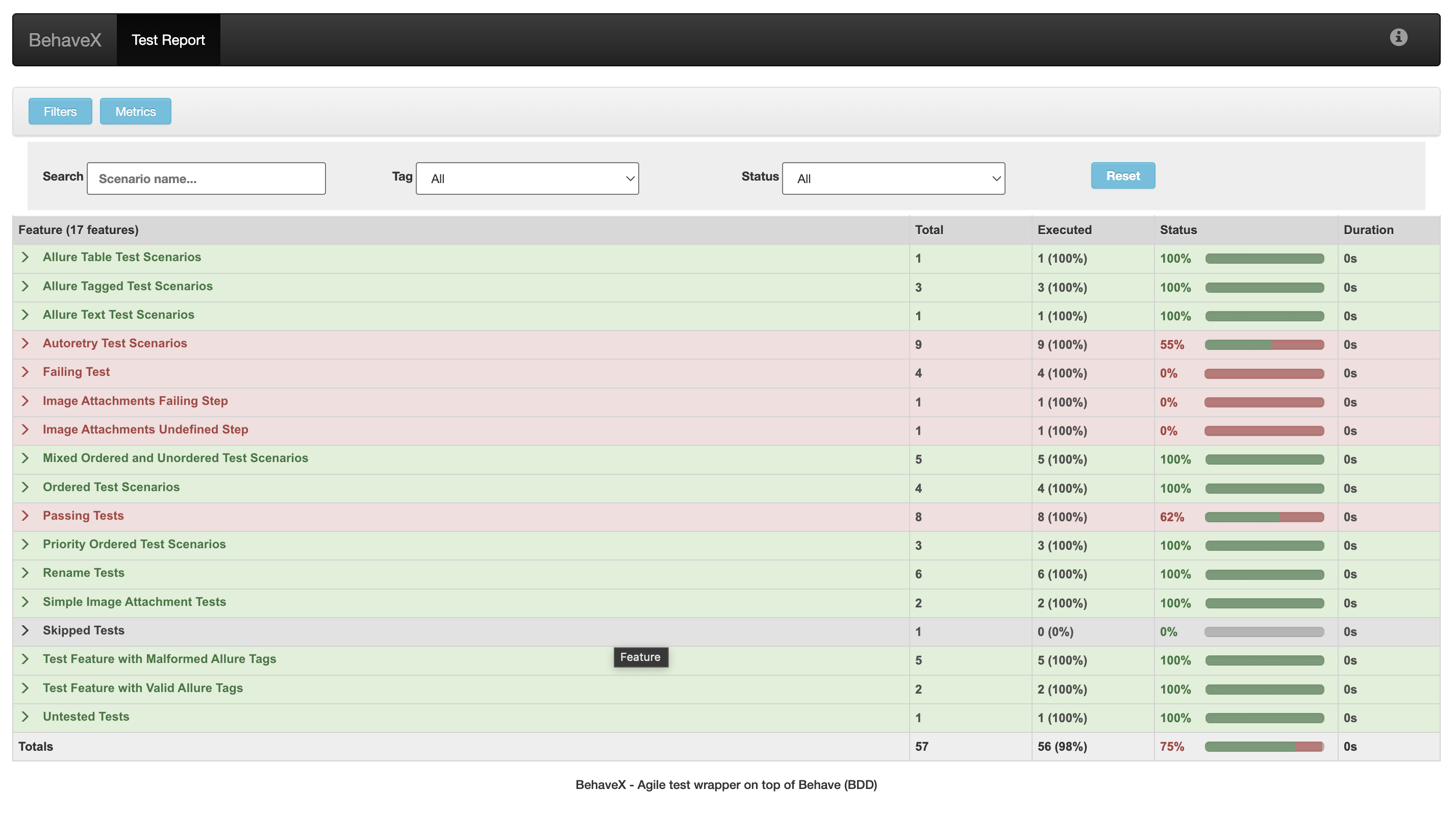Select the Test Report tab
Image resolution: width=1456 pixels, height=816 pixels.
[168, 40]
